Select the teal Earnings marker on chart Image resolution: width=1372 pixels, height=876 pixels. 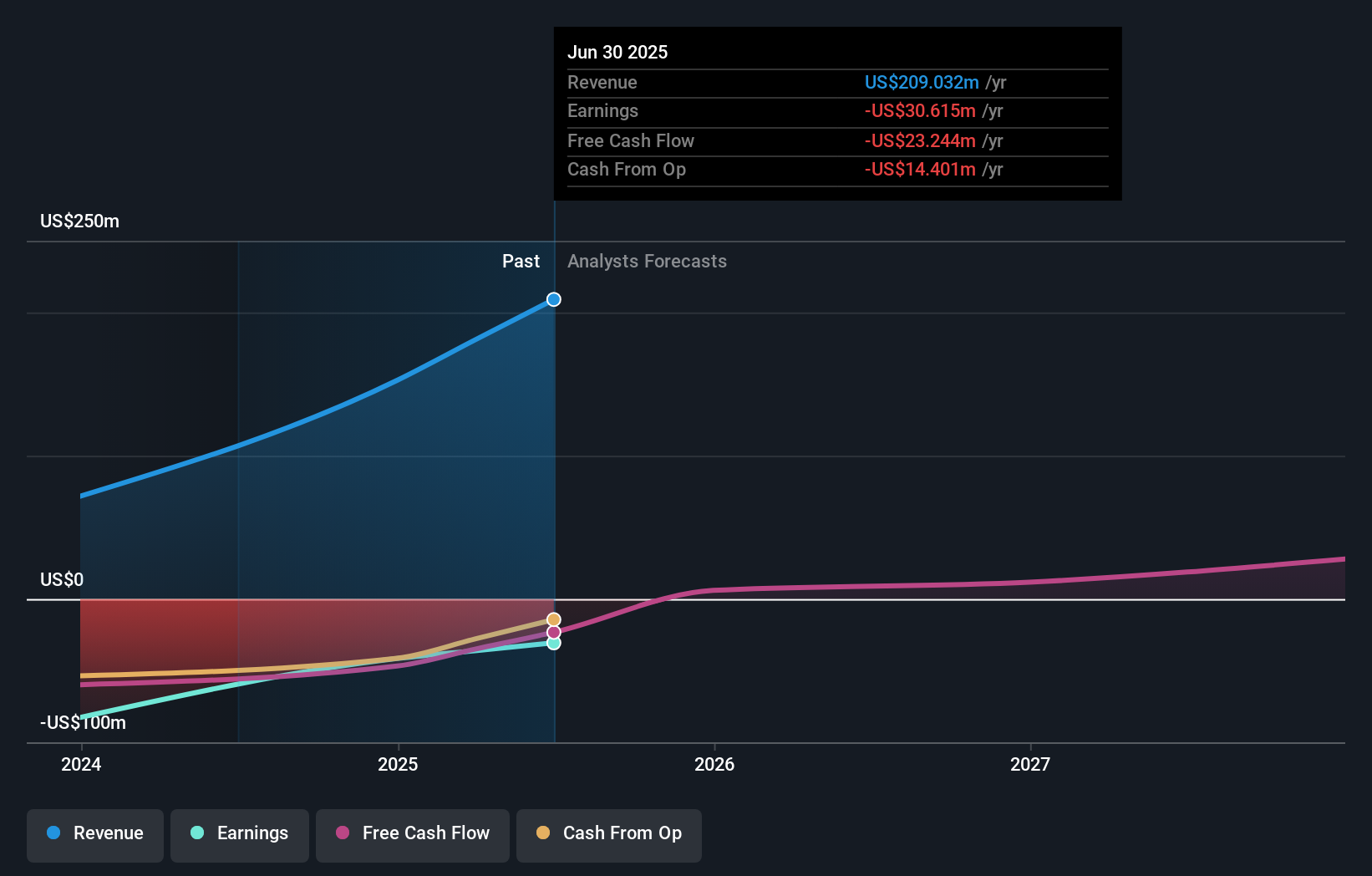pos(553,644)
